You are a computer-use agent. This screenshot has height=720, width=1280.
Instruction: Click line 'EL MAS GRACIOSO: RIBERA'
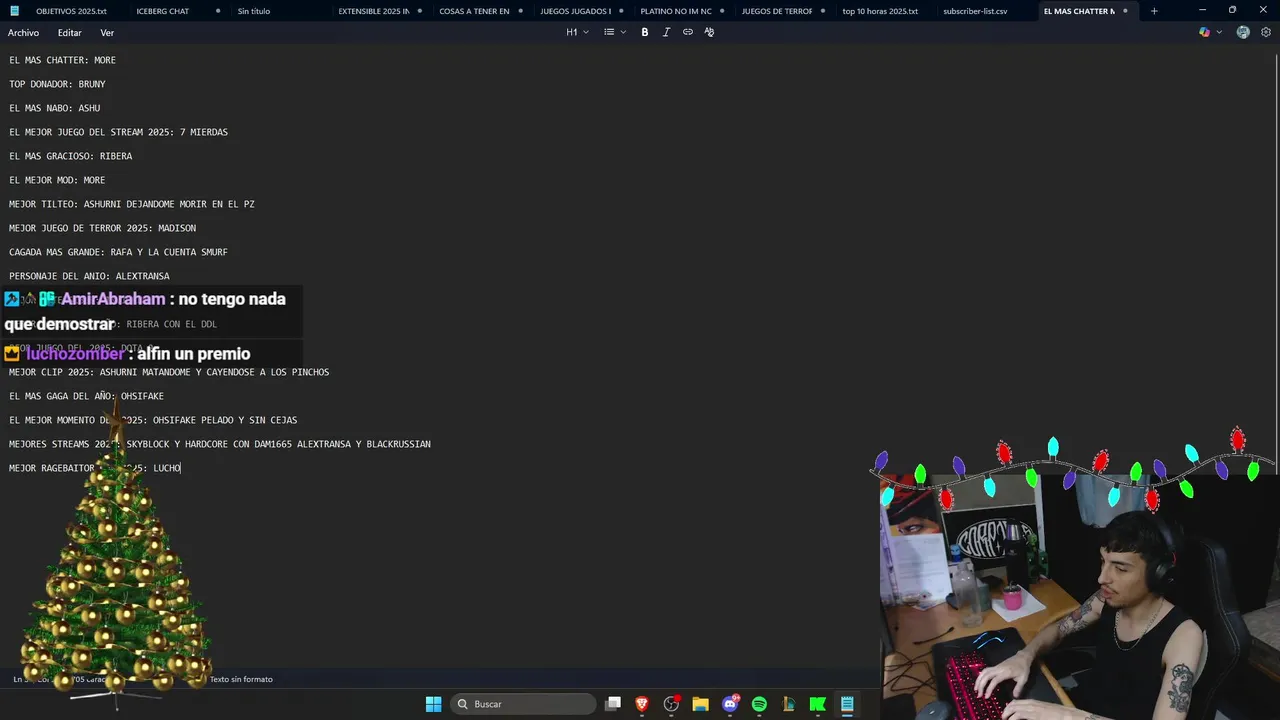70,156
